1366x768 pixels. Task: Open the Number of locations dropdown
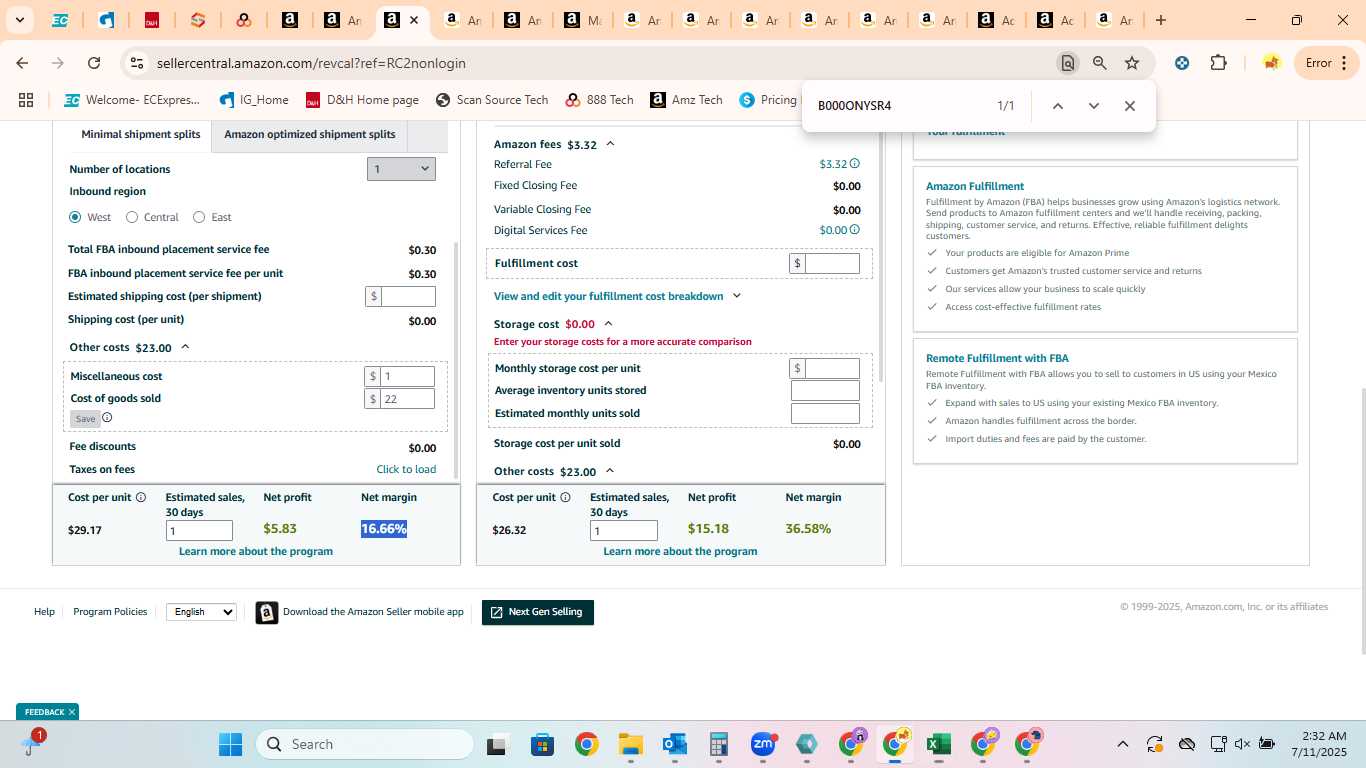pos(401,169)
